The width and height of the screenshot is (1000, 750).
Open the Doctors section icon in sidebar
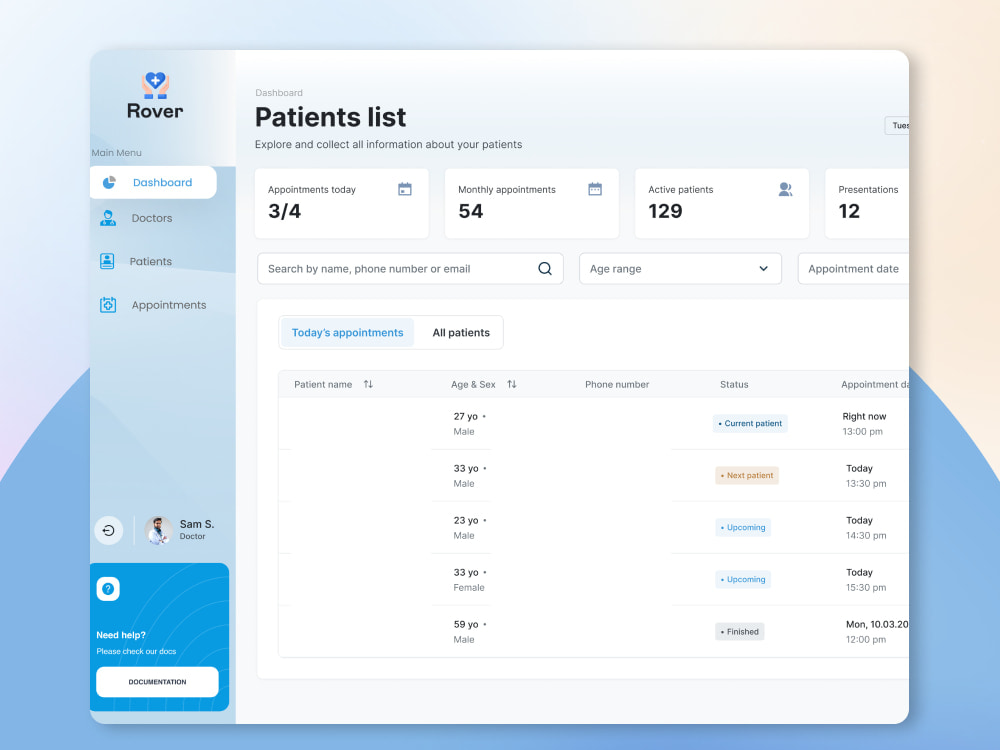click(x=108, y=218)
